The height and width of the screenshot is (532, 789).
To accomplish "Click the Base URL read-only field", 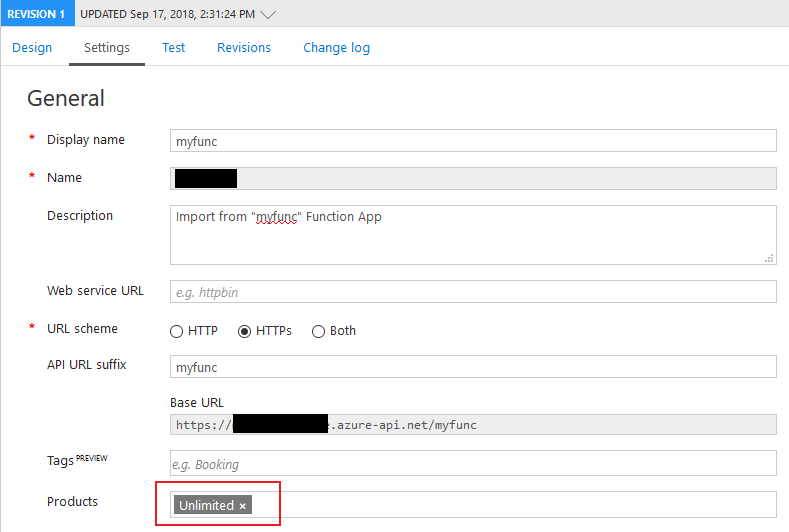I will pyautogui.click(x=473, y=425).
